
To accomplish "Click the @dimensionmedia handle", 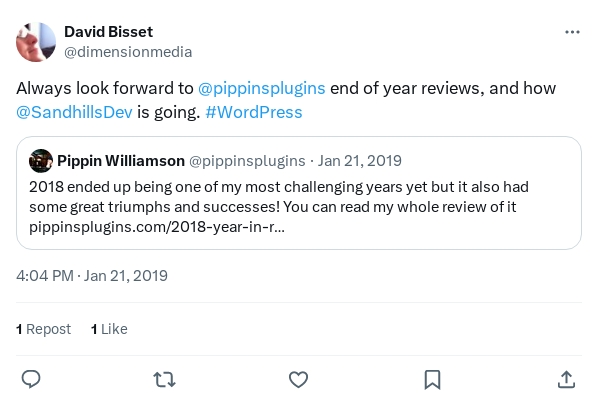I will (x=128, y=52).
